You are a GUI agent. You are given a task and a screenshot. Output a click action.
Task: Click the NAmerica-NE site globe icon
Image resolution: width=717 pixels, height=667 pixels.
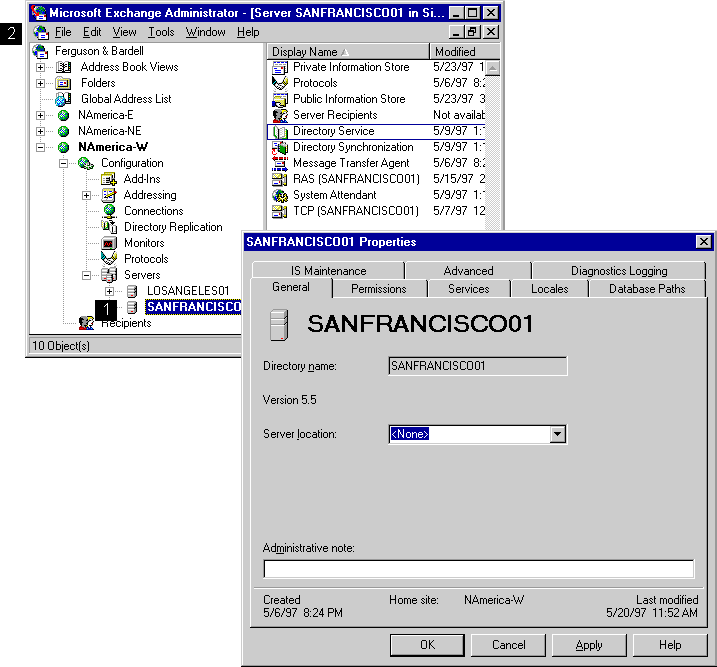coord(64,131)
